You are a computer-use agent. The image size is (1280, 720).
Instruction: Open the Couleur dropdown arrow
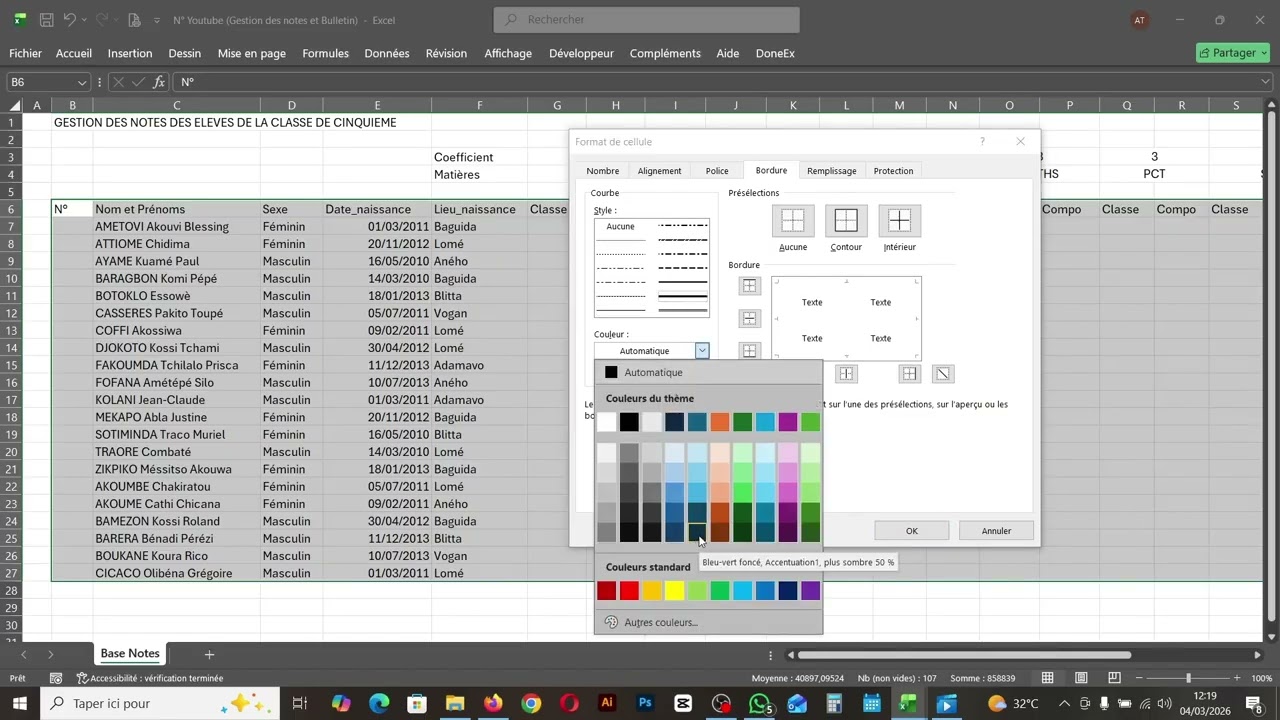702,351
